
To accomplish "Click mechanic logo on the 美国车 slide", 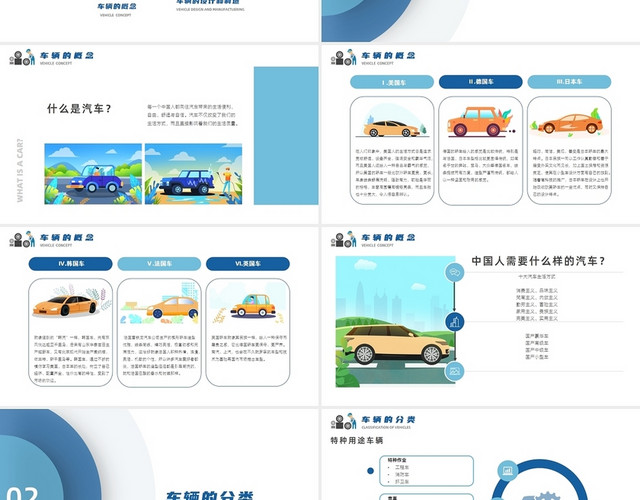I will pos(344,57).
